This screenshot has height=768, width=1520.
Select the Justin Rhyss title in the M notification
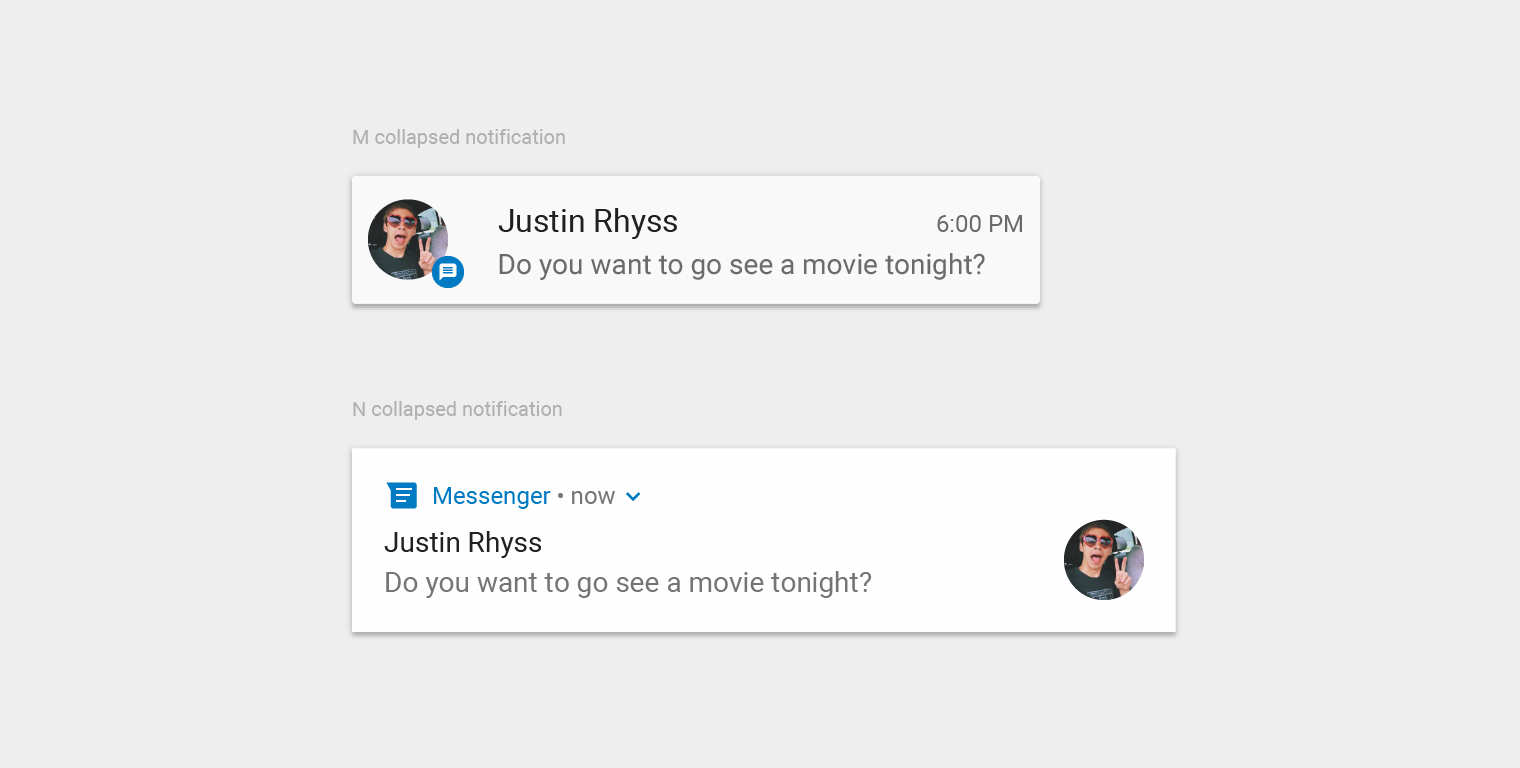[x=588, y=221]
